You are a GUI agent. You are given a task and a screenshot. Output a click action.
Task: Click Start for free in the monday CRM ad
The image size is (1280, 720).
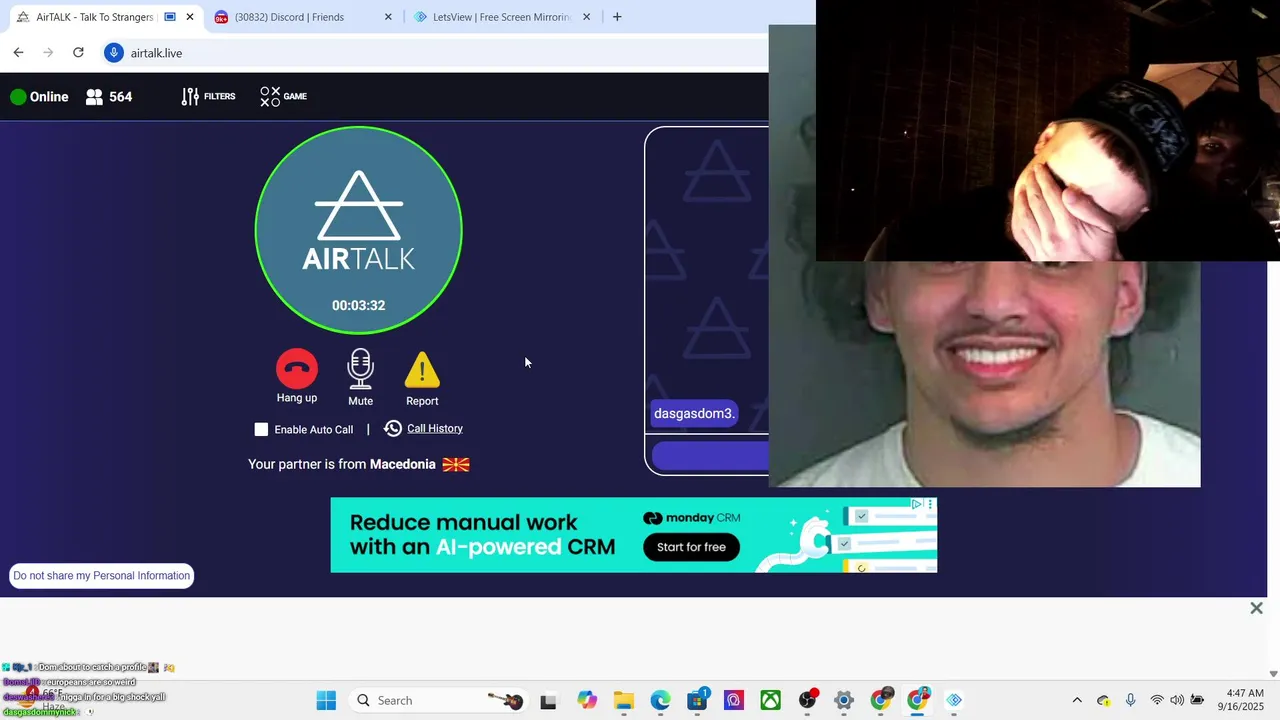pyautogui.click(x=691, y=547)
